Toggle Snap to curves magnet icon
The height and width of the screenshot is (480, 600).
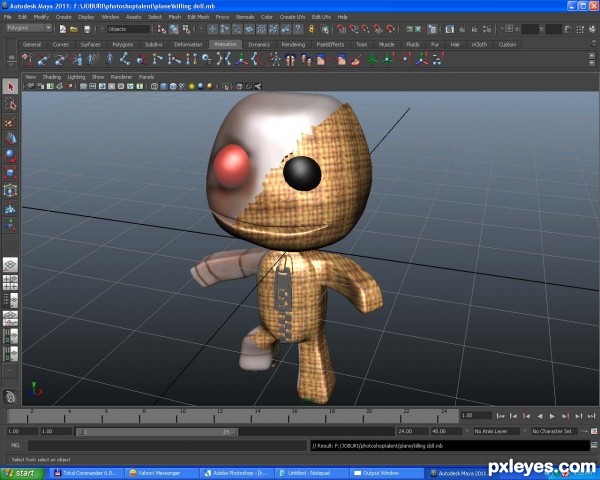tap(354, 29)
